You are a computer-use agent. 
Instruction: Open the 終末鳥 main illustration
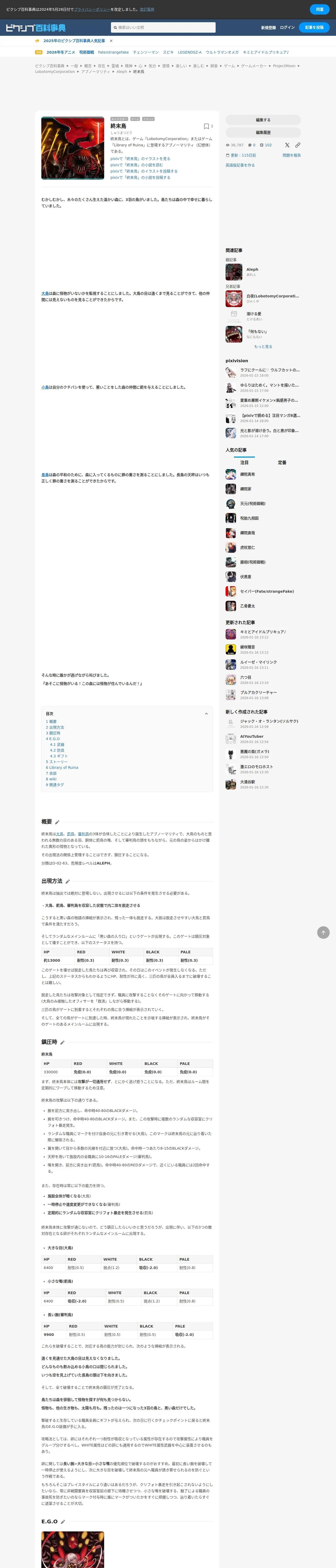72,148
